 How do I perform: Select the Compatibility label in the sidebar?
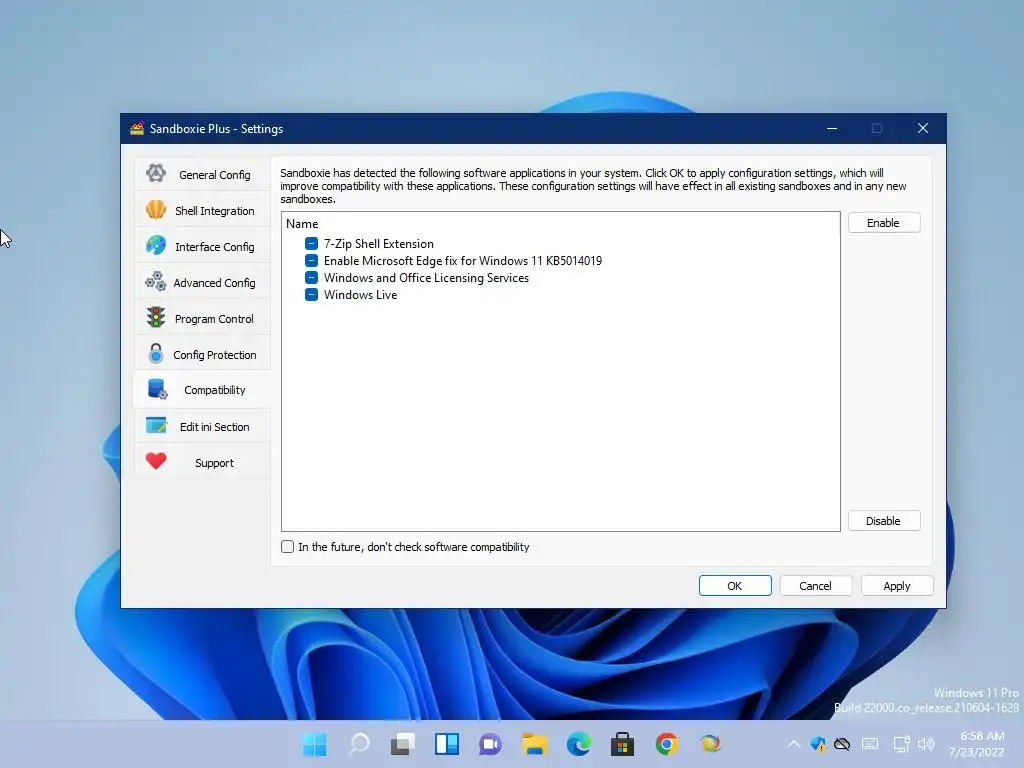[215, 390]
